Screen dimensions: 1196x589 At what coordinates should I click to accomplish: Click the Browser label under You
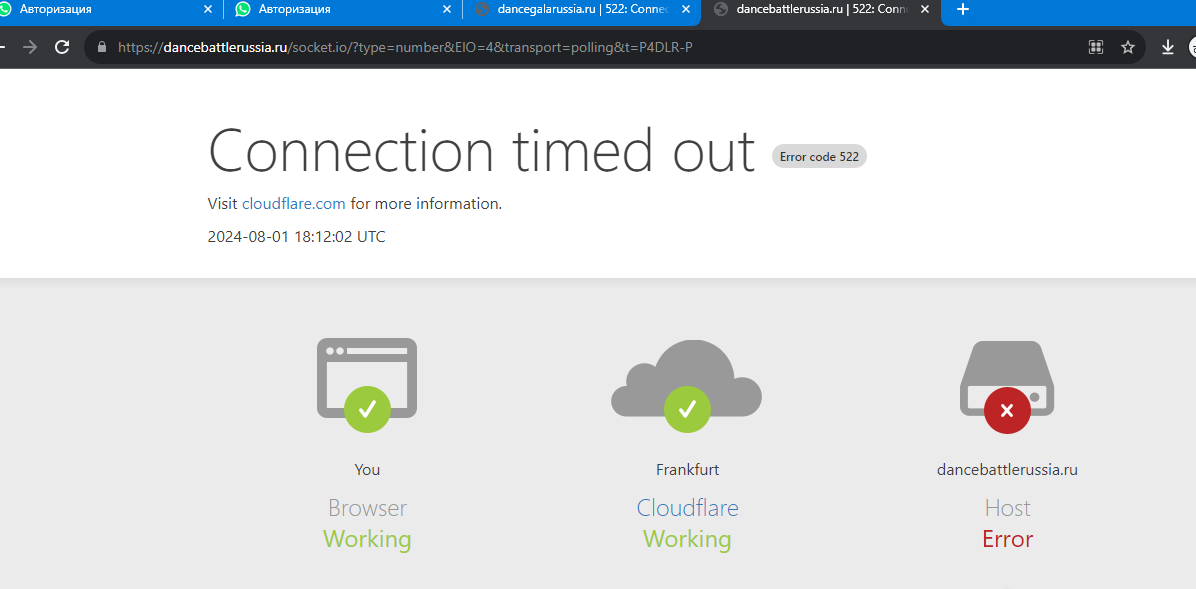click(367, 507)
